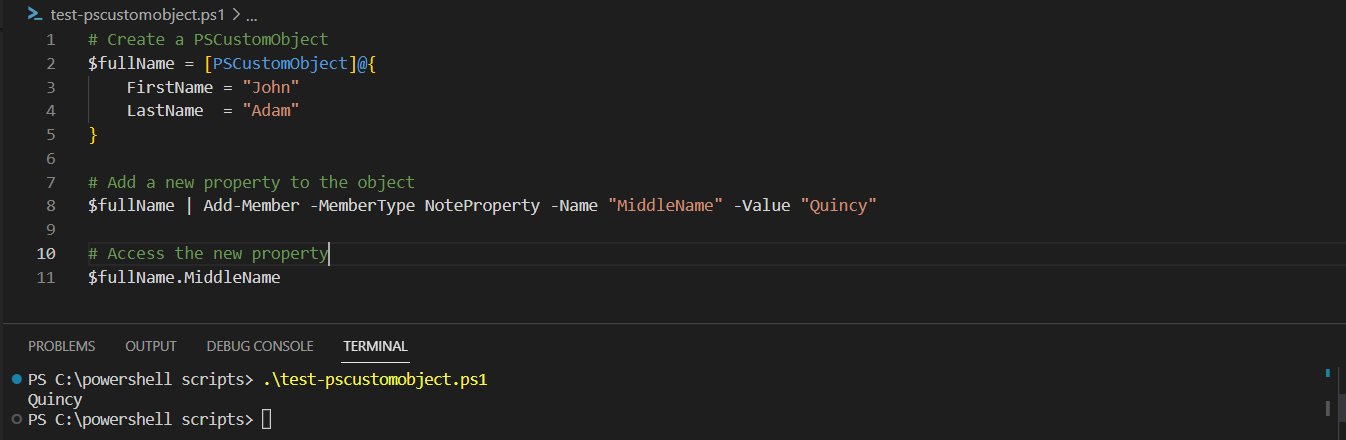
Task: Switch to the OUTPUT tab
Action: tap(151, 346)
